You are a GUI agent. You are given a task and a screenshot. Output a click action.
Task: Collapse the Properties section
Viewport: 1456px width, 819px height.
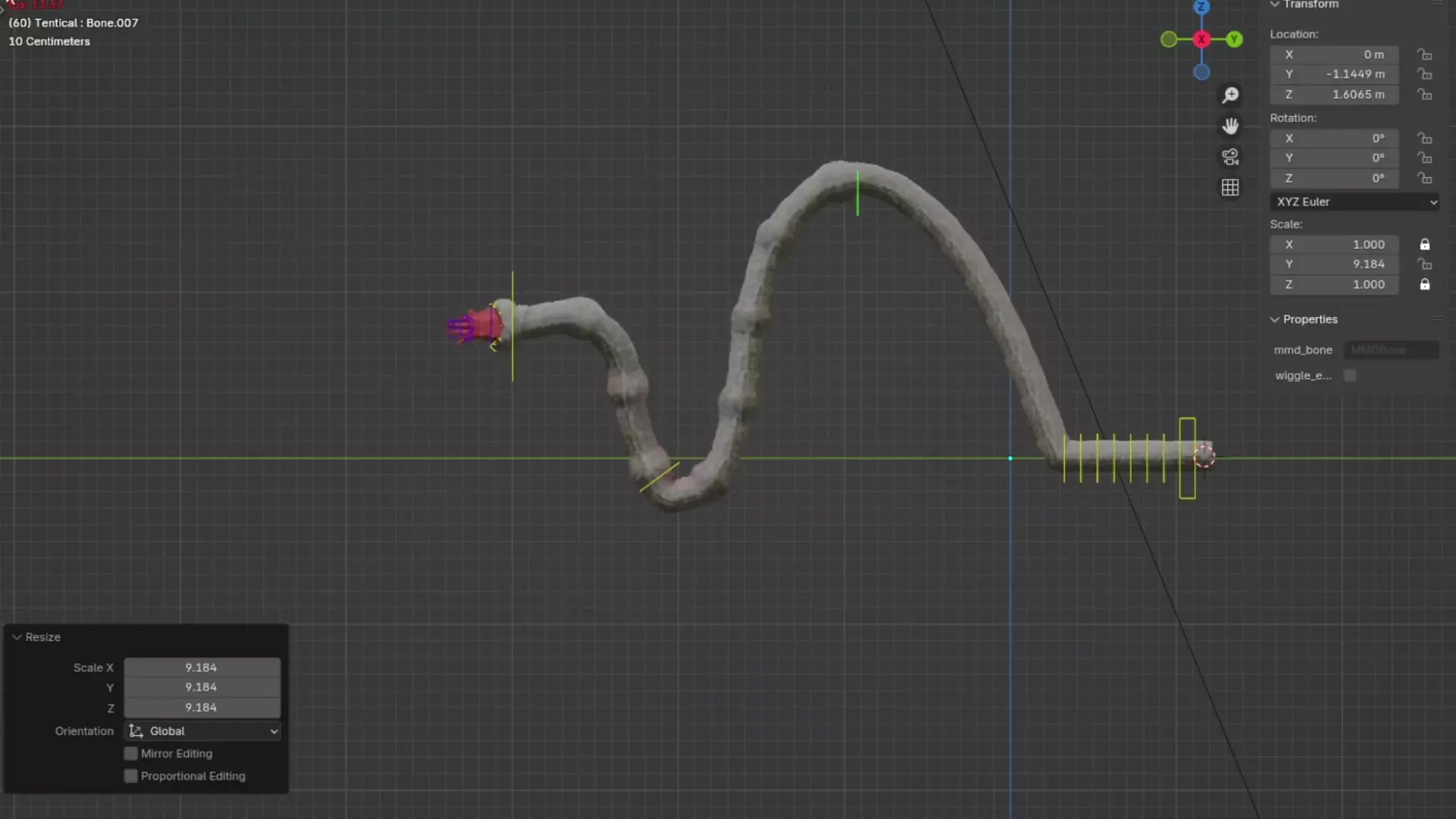click(x=1275, y=320)
